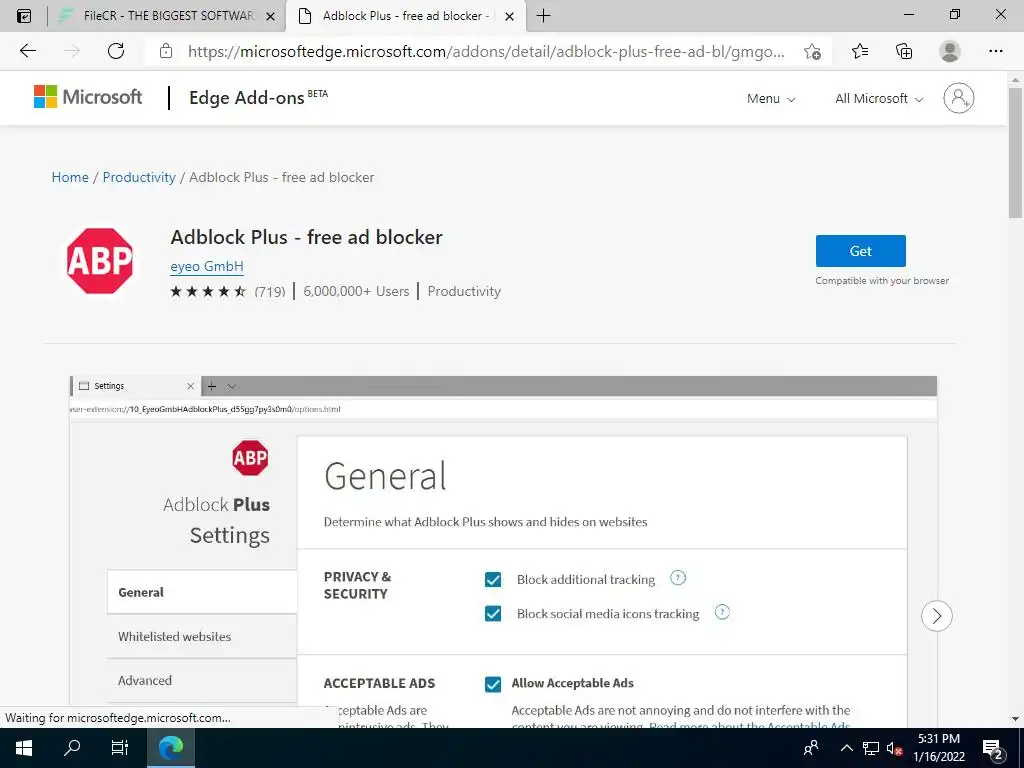
Task: Click help icon beside Block additional tracking
Action: point(678,578)
